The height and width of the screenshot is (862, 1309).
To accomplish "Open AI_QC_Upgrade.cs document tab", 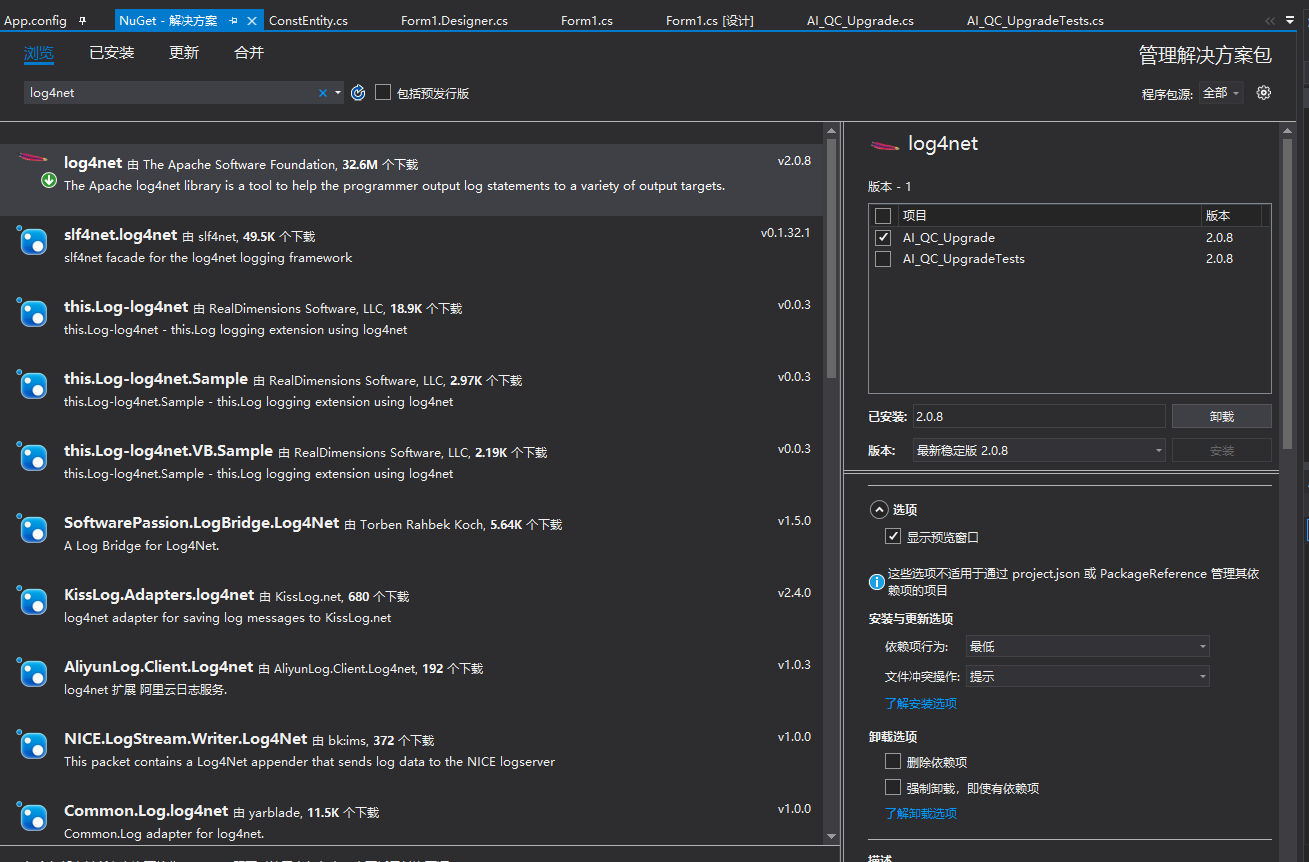I will click(860, 20).
